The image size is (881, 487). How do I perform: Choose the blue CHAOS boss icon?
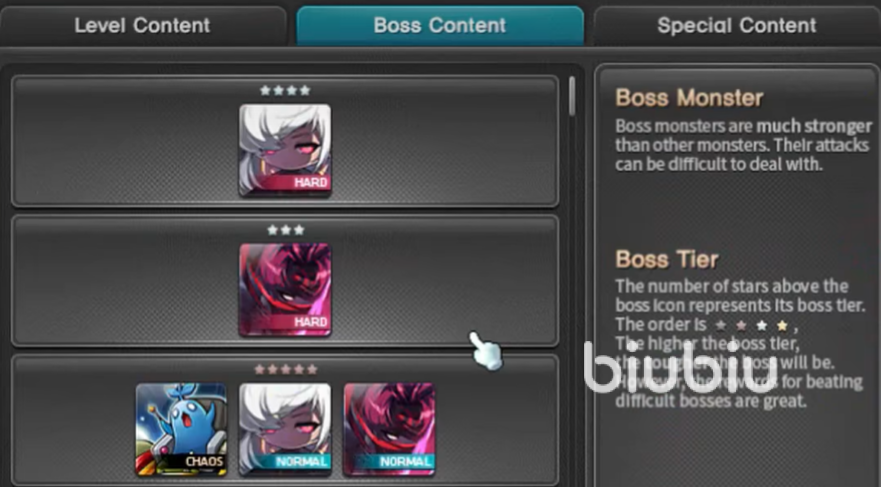[181, 429]
